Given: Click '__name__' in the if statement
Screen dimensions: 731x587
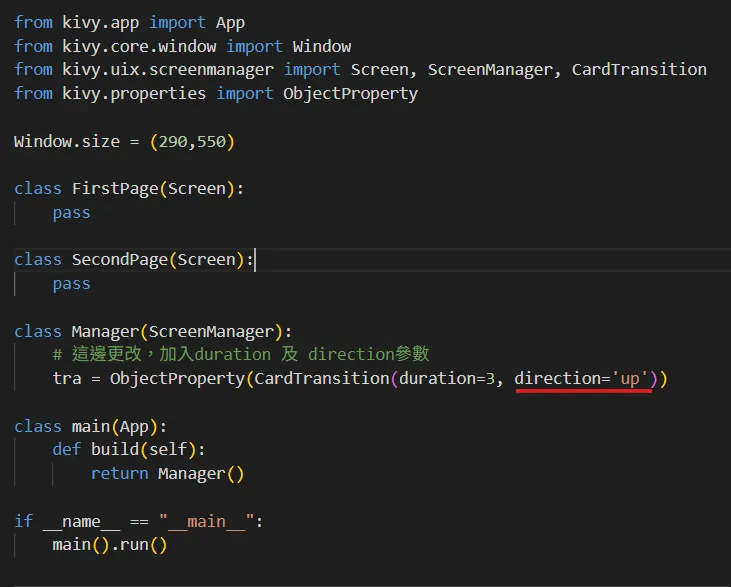Looking at the screenshot, I should pos(82,521).
